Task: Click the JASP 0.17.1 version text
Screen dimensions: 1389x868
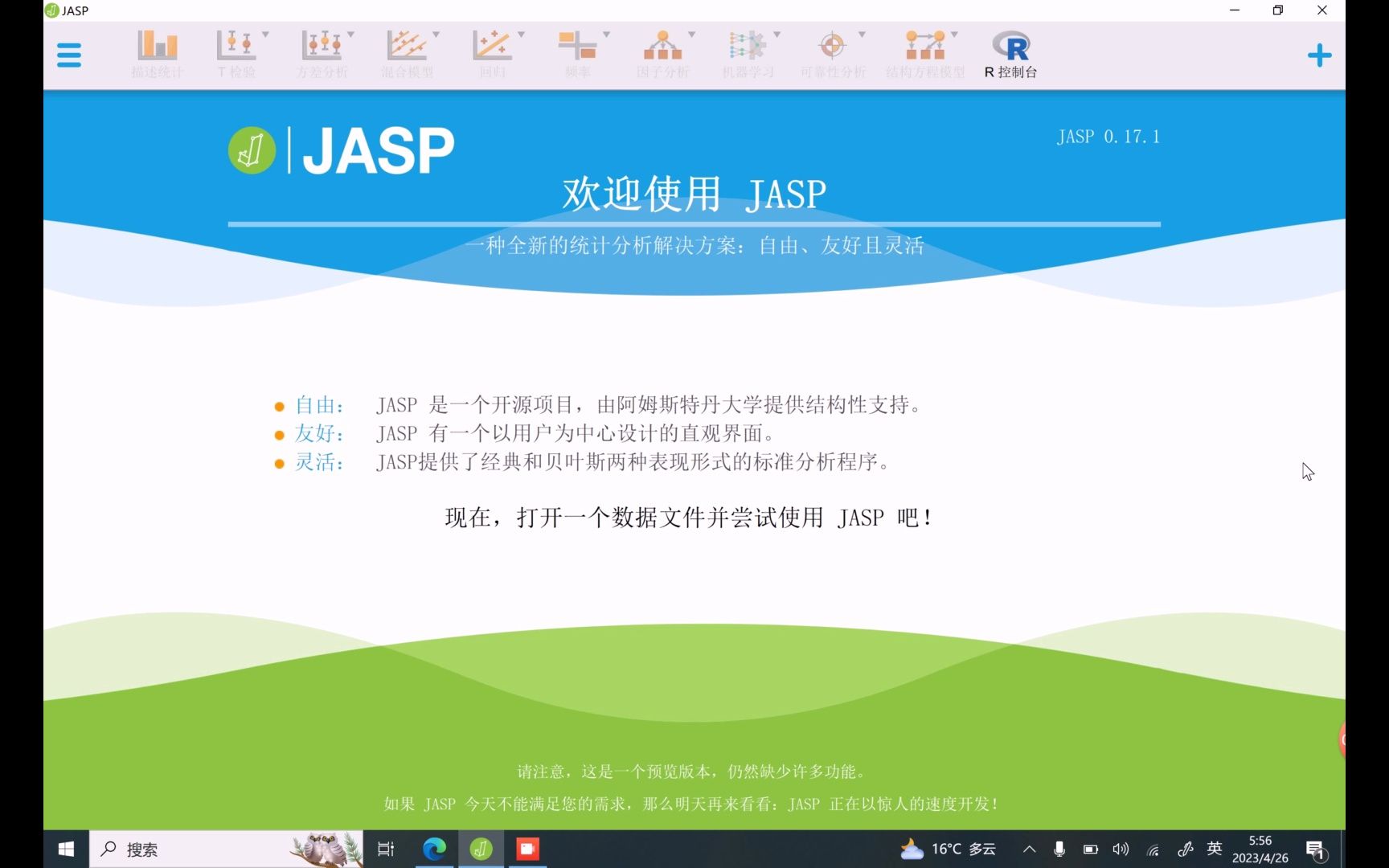Action: (x=1108, y=137)
